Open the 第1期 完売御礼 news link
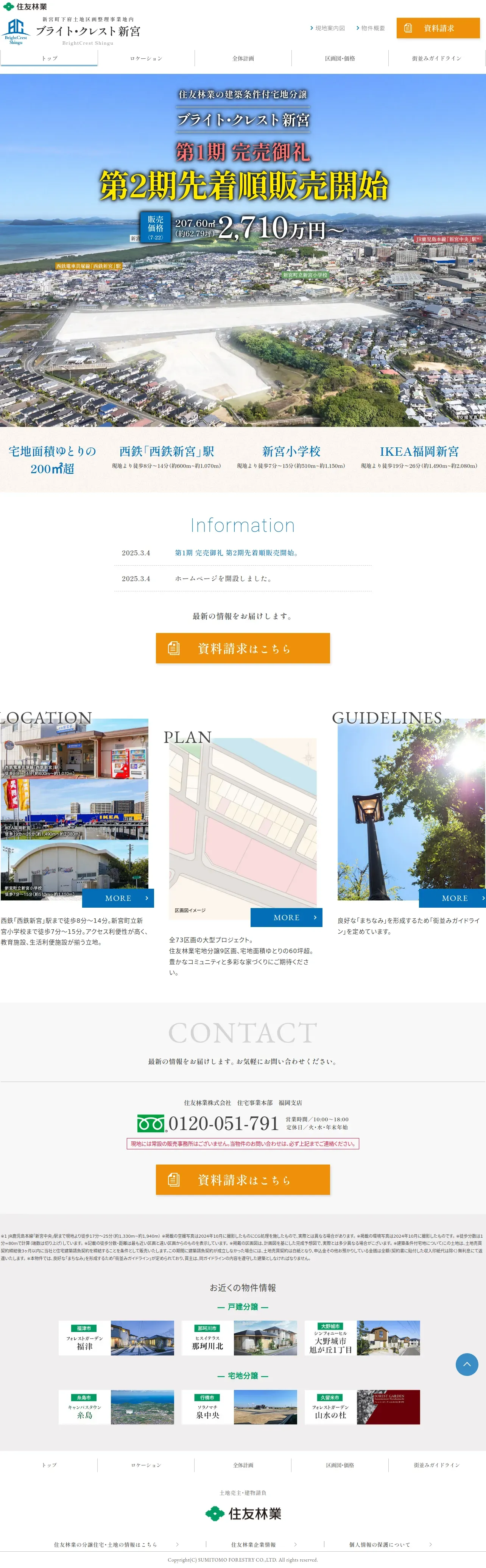Screen dimensions: 486x1568 (x=237, y=553)
